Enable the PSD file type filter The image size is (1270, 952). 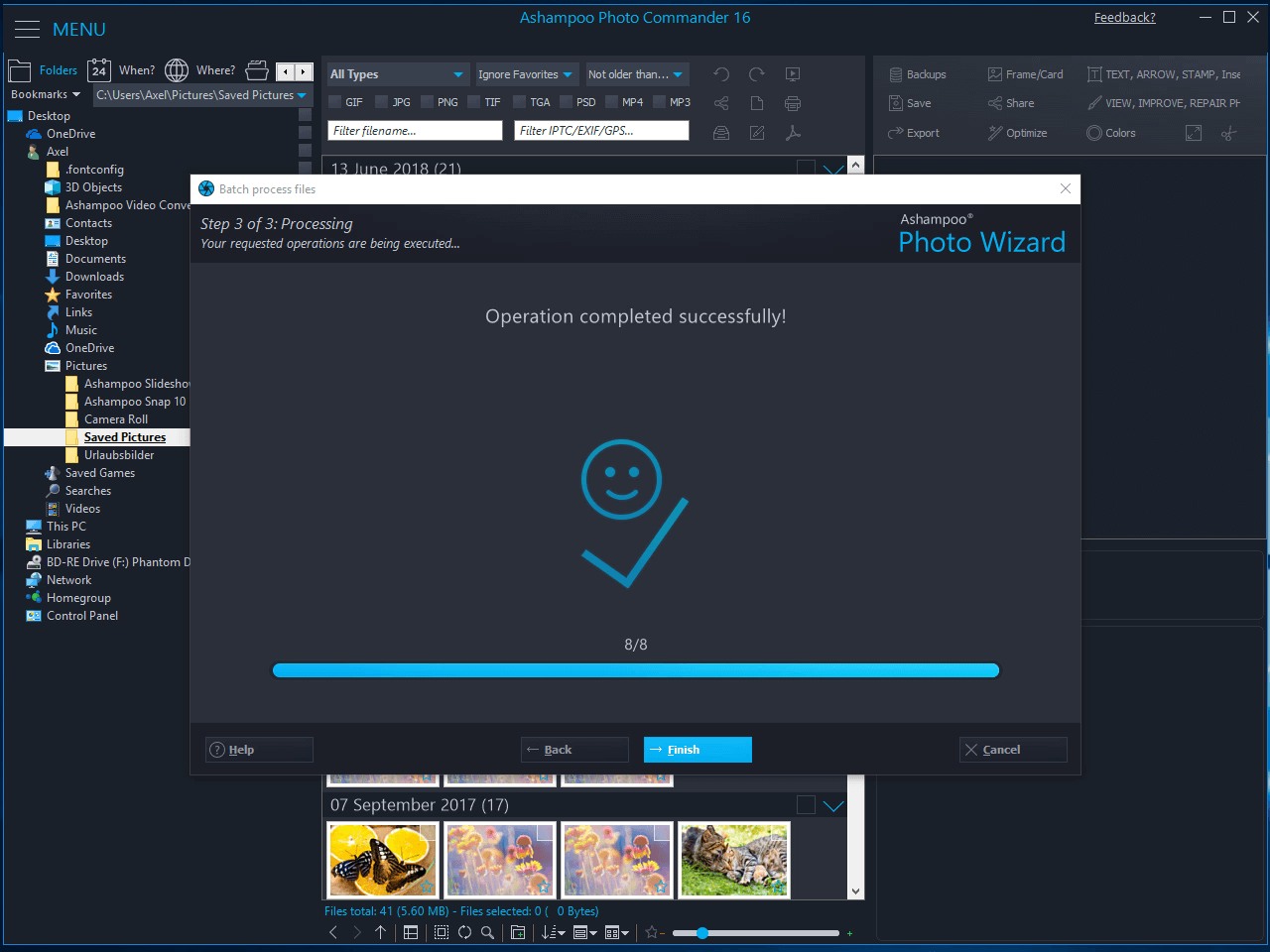pos(567,102)
